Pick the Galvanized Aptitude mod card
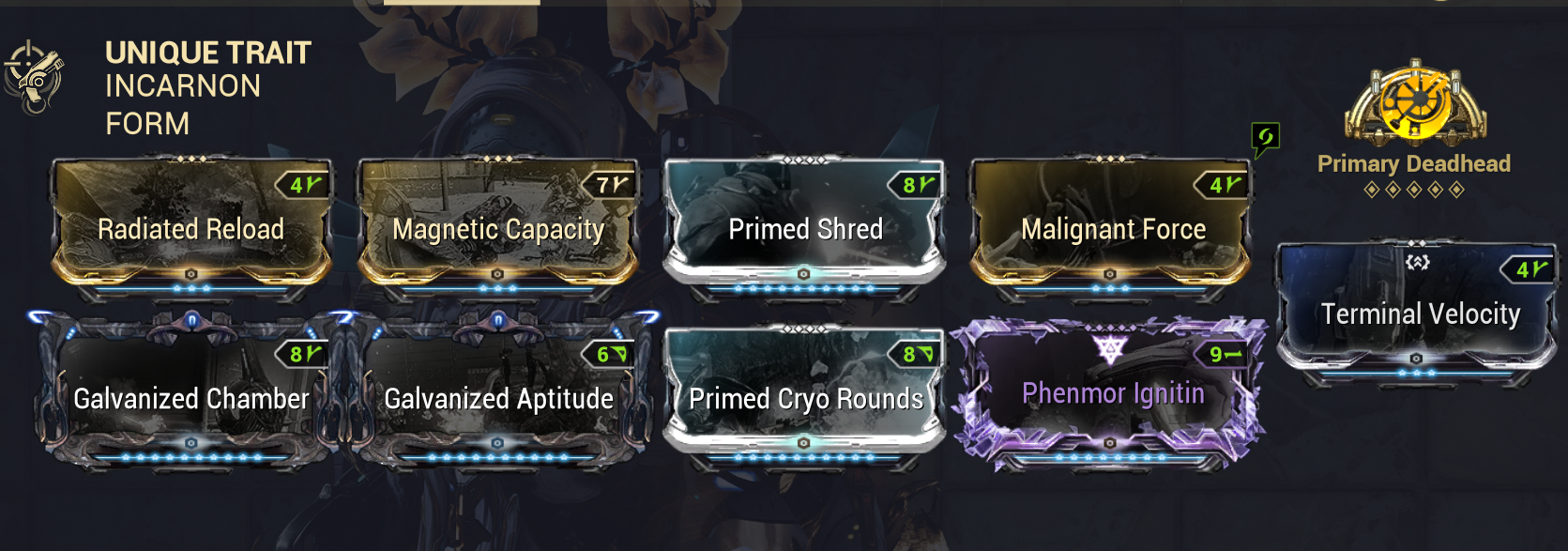The image size is (1568, 551). click(498, 394)
